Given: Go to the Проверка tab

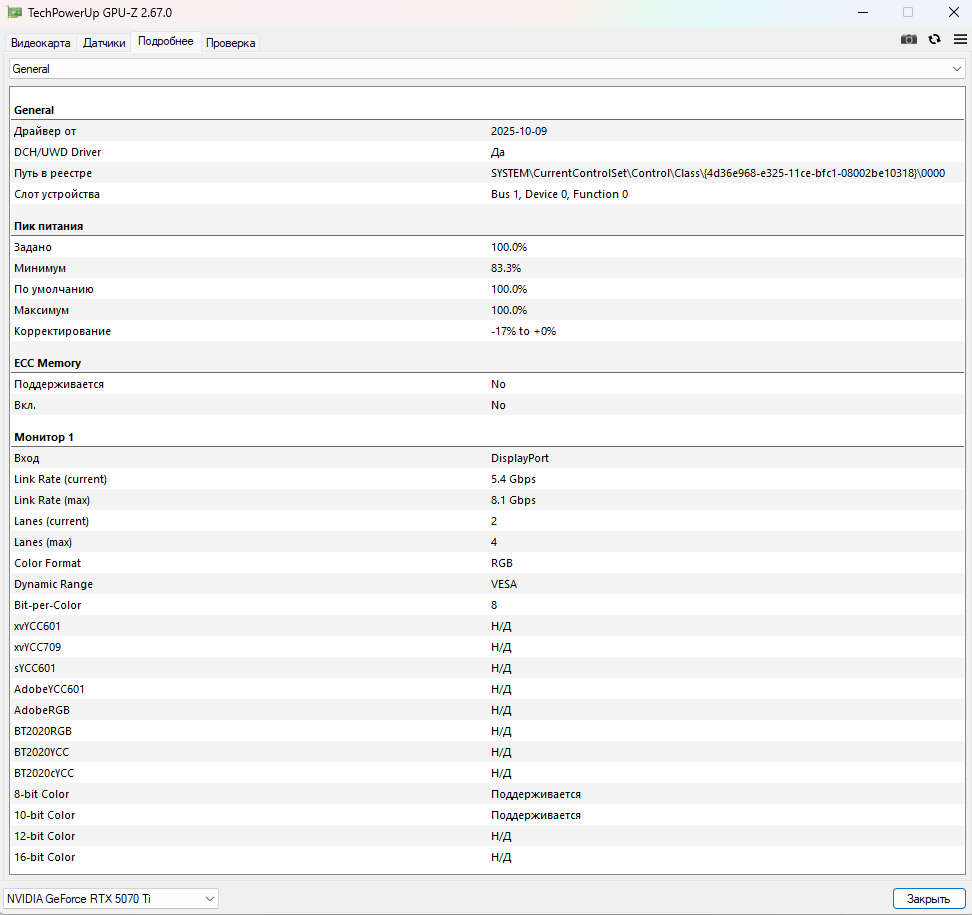Looking at the screenshot, I should (x=230, y=43).
